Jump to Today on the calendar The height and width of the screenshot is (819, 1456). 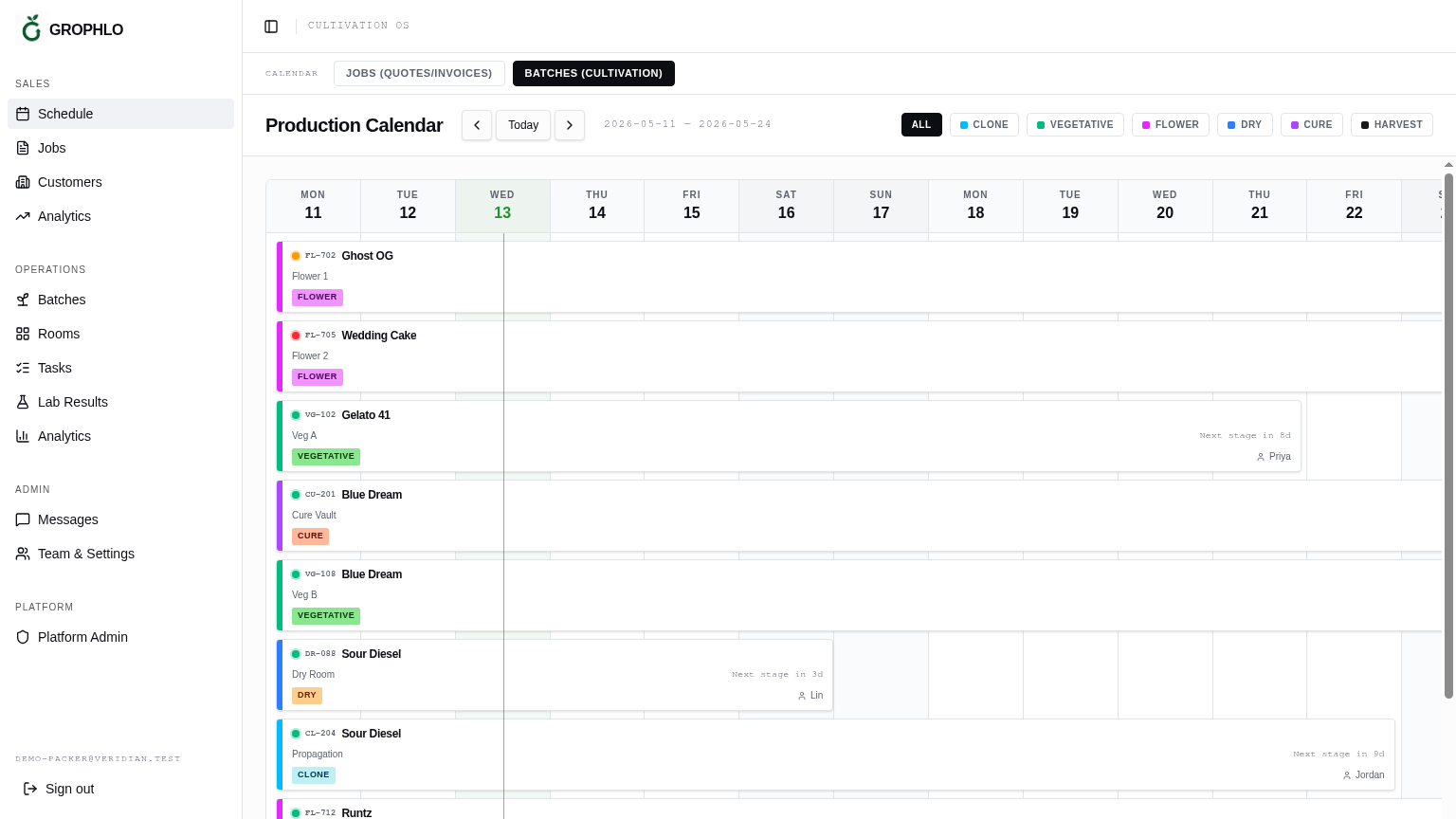tap(523, 125)
